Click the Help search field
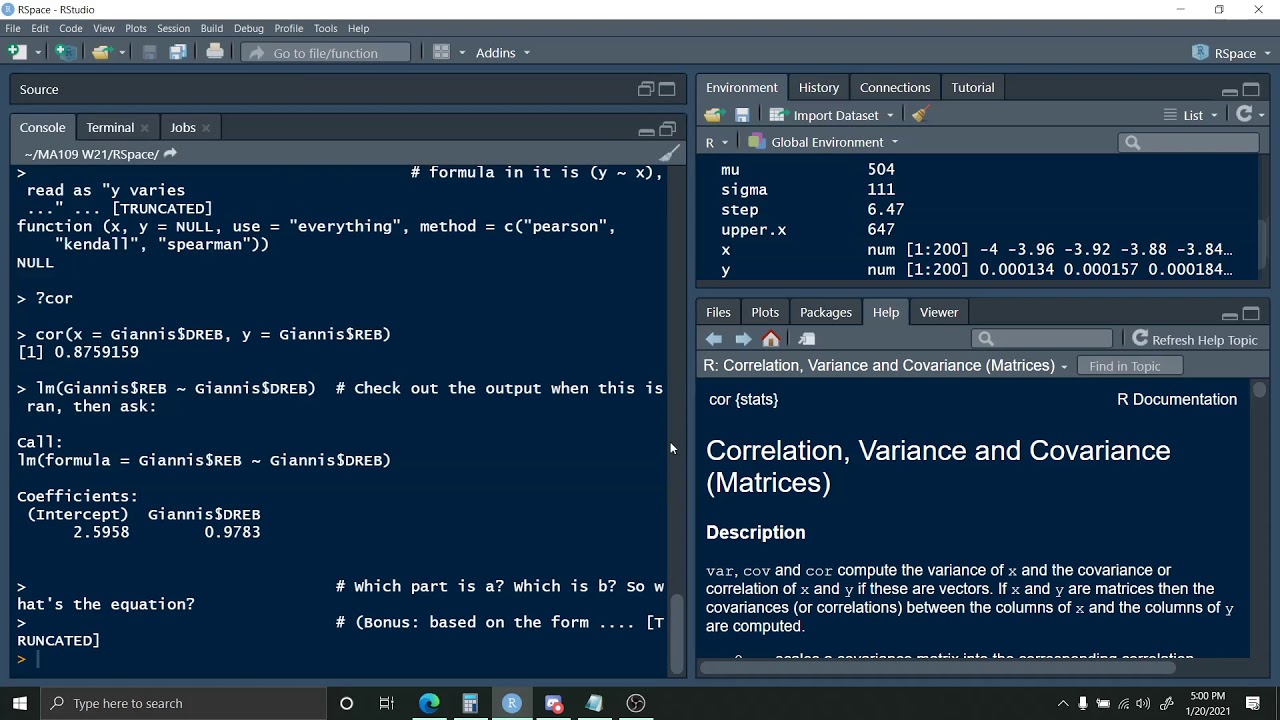1280x720 pixels. [x=1042, y=339]
